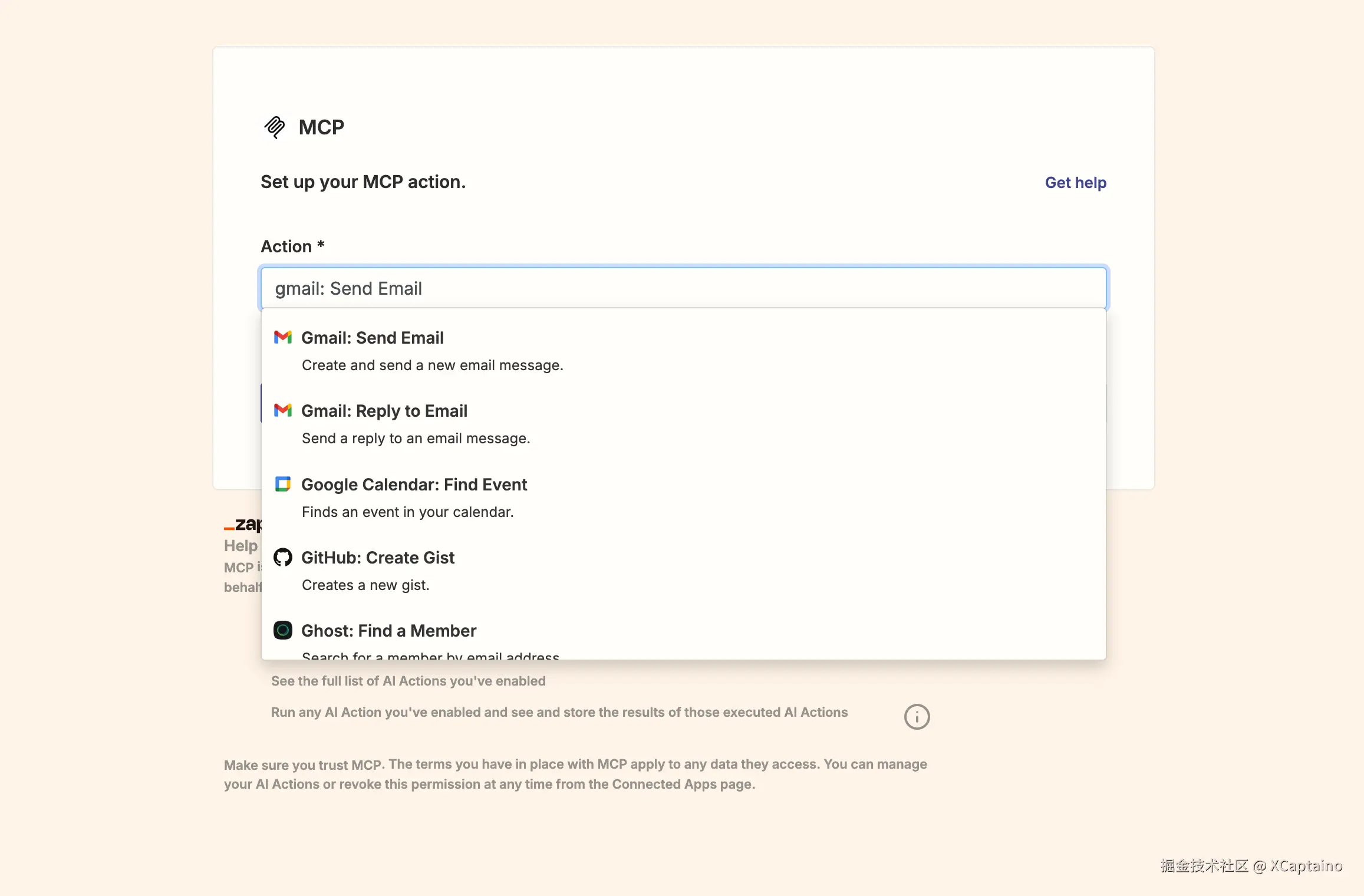Click the MCP logo icon
Screen dimensions: 1364x896
click(275, 127)
